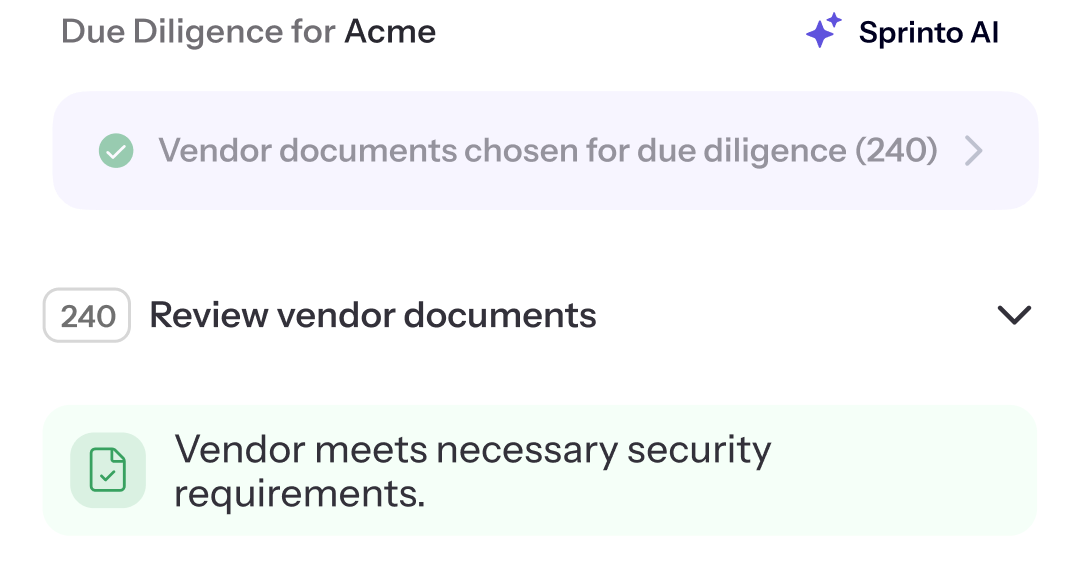This screenshot has height=585, width=1086.
Task: Open details via the right-pointing chevron
Action: (974, 150)
